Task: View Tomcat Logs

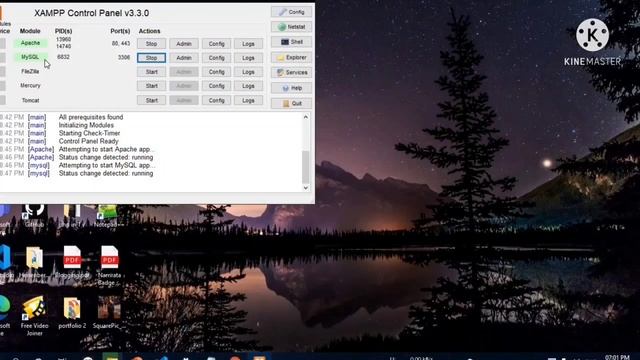Action: [x=248, y=100]
